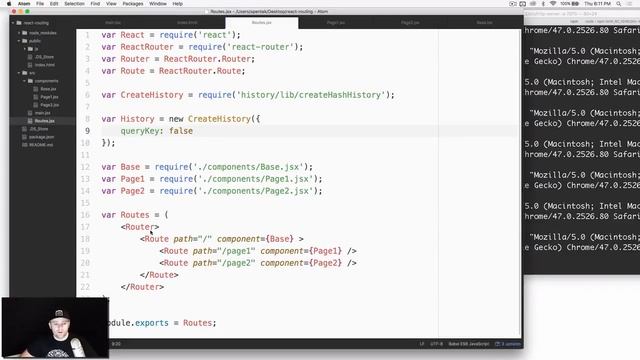Switch to the Base.jsx tab
640x360 pixels.
484,22
